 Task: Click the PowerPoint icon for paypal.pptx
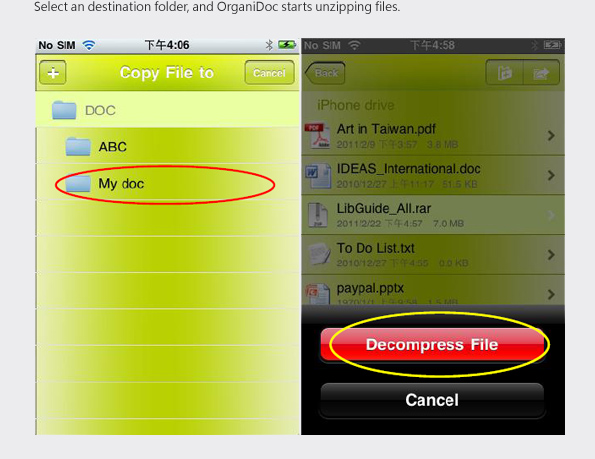[318, 293]
